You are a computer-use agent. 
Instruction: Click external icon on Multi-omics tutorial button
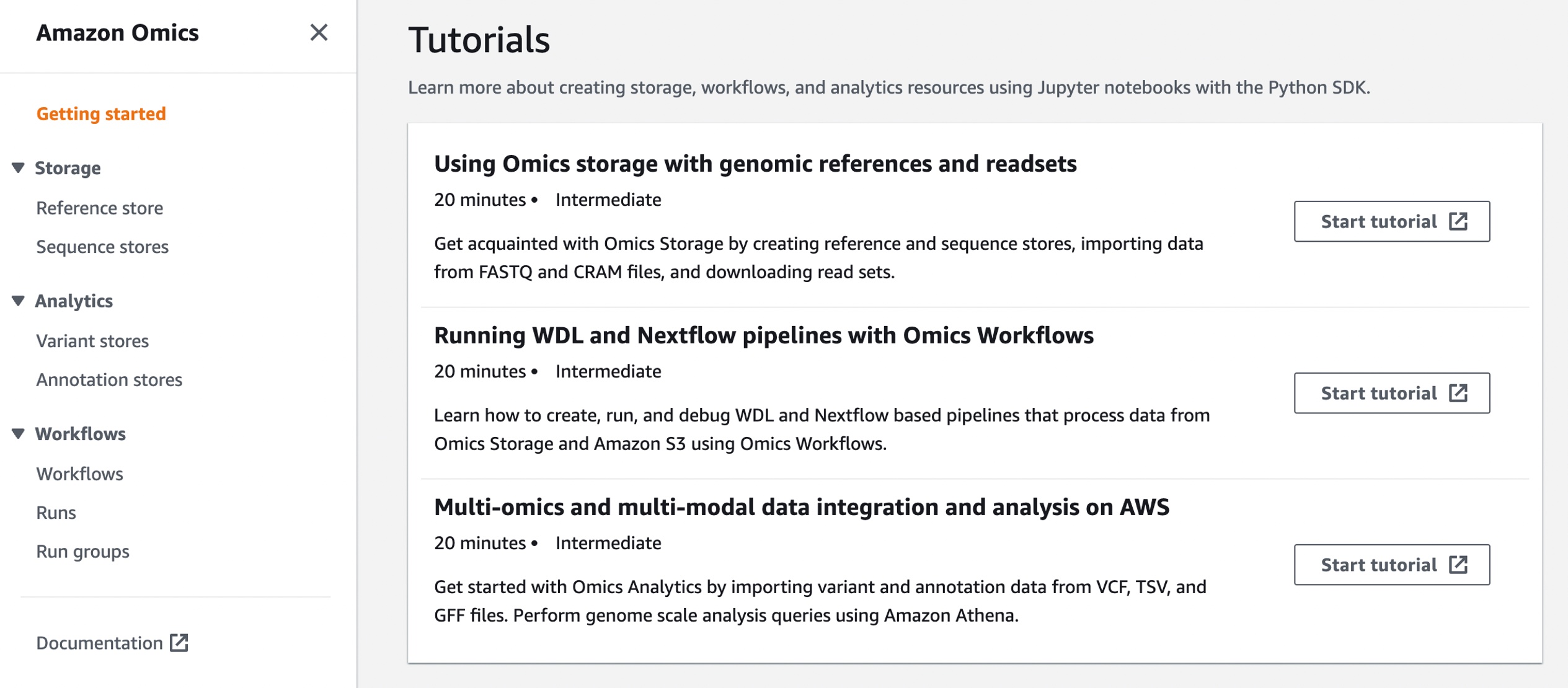tap(1458, 565)
